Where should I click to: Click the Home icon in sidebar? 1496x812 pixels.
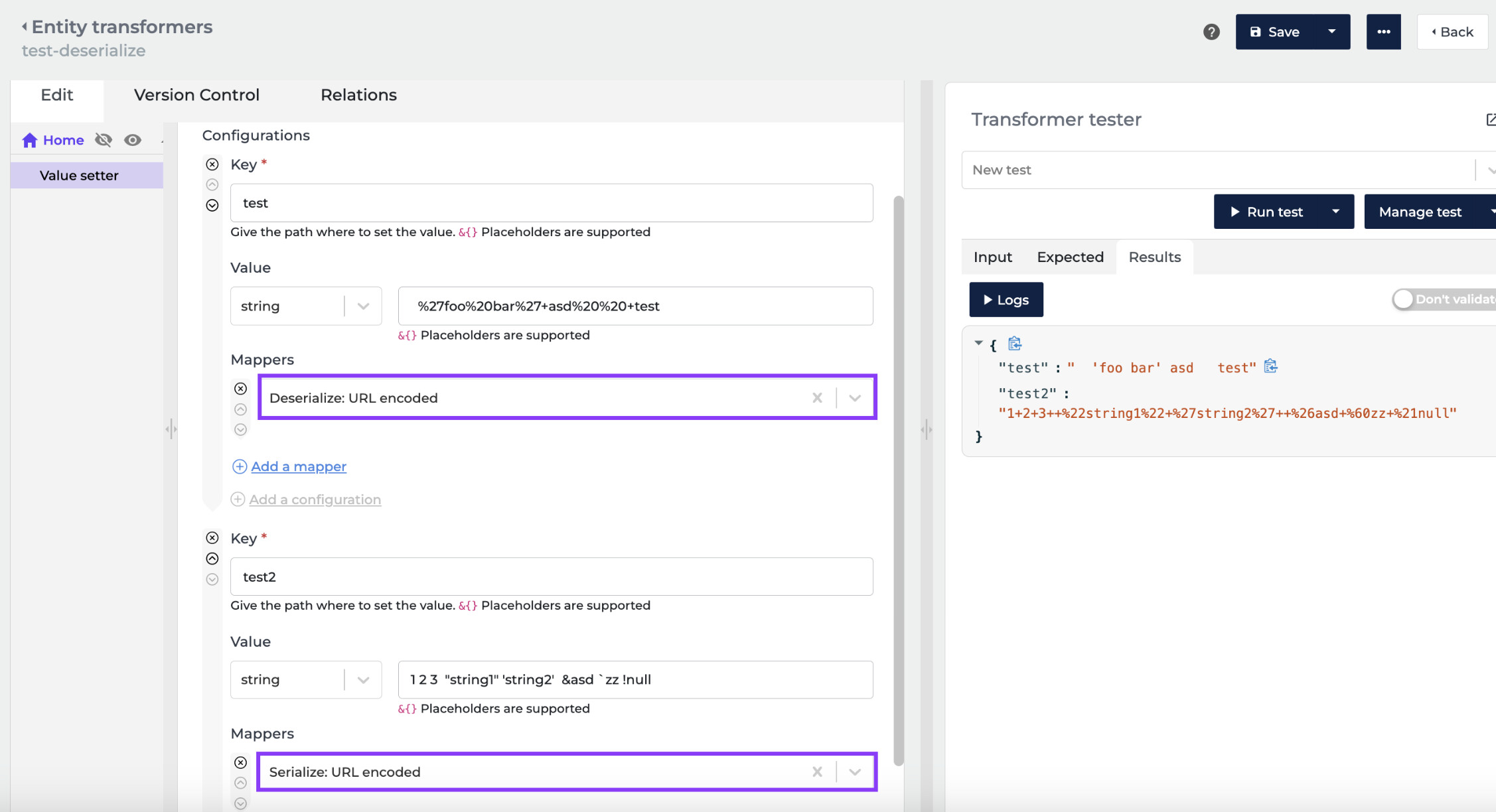pos(30,140)
